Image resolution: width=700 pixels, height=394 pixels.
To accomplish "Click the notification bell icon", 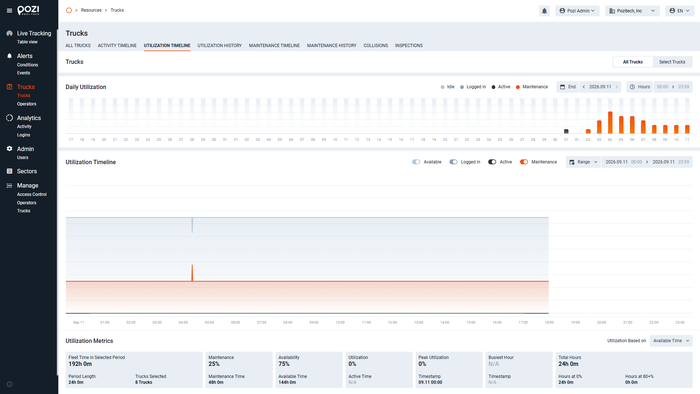I will coord(544,11).
